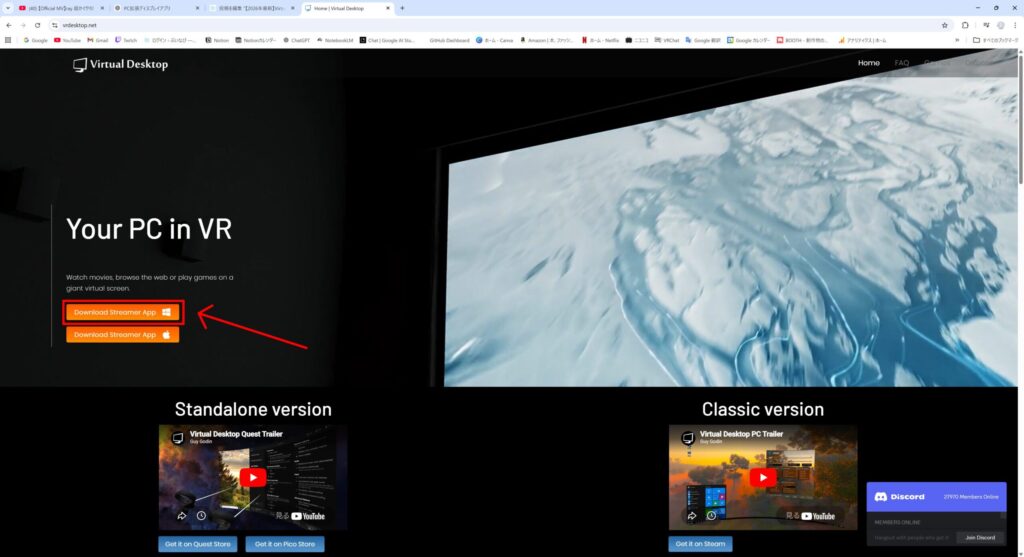Click watch later clock icon on PC Trailer
This screenshot has height=557, width=1024.
tap(711, 516)
